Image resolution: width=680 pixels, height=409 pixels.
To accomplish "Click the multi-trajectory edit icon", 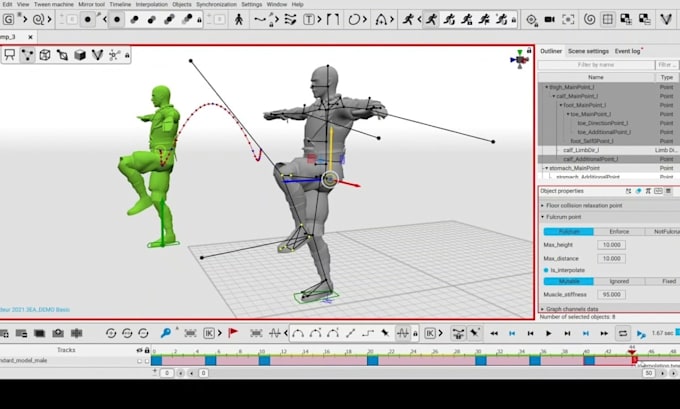I will [x=290, y=20].
